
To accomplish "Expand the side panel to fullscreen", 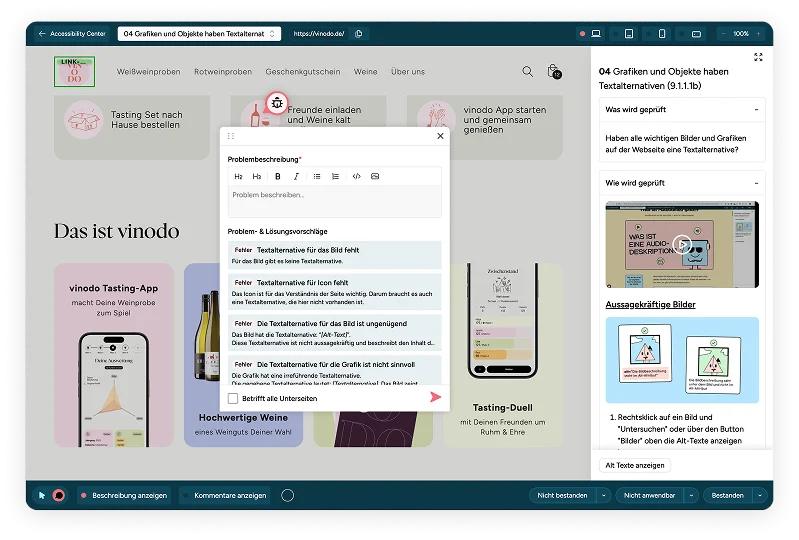I will [x=758, y=57].
